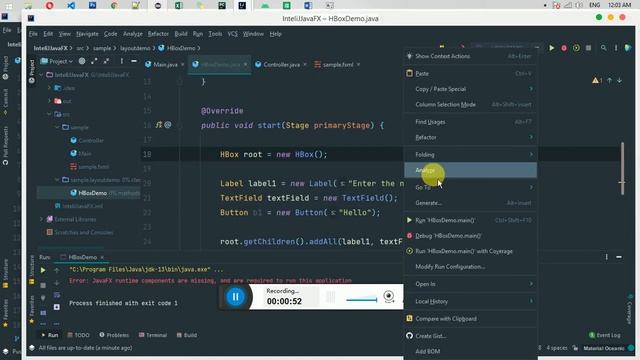Collapse the src folder in project tree

49,114
